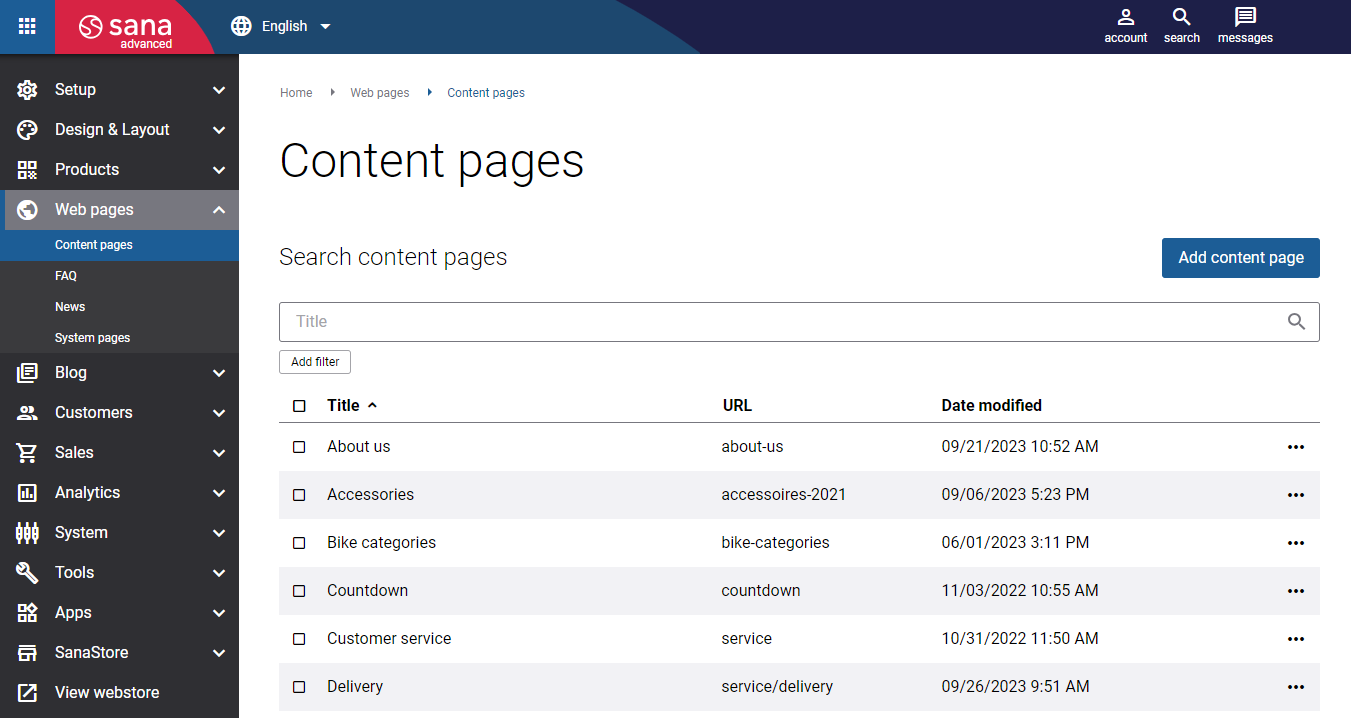The height and width of the screenshot is (718, 1351).
Task: Click the Design & Layout palette icon
Action: point(27,129)
